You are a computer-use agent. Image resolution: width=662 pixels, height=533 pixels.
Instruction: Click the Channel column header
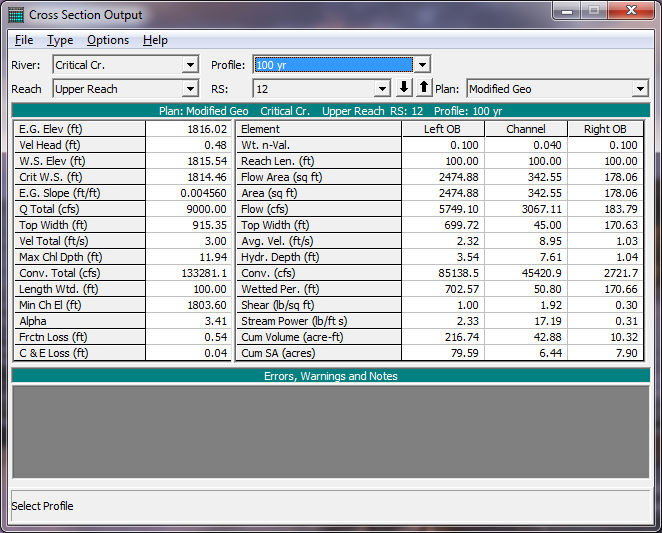coord(526,129)
